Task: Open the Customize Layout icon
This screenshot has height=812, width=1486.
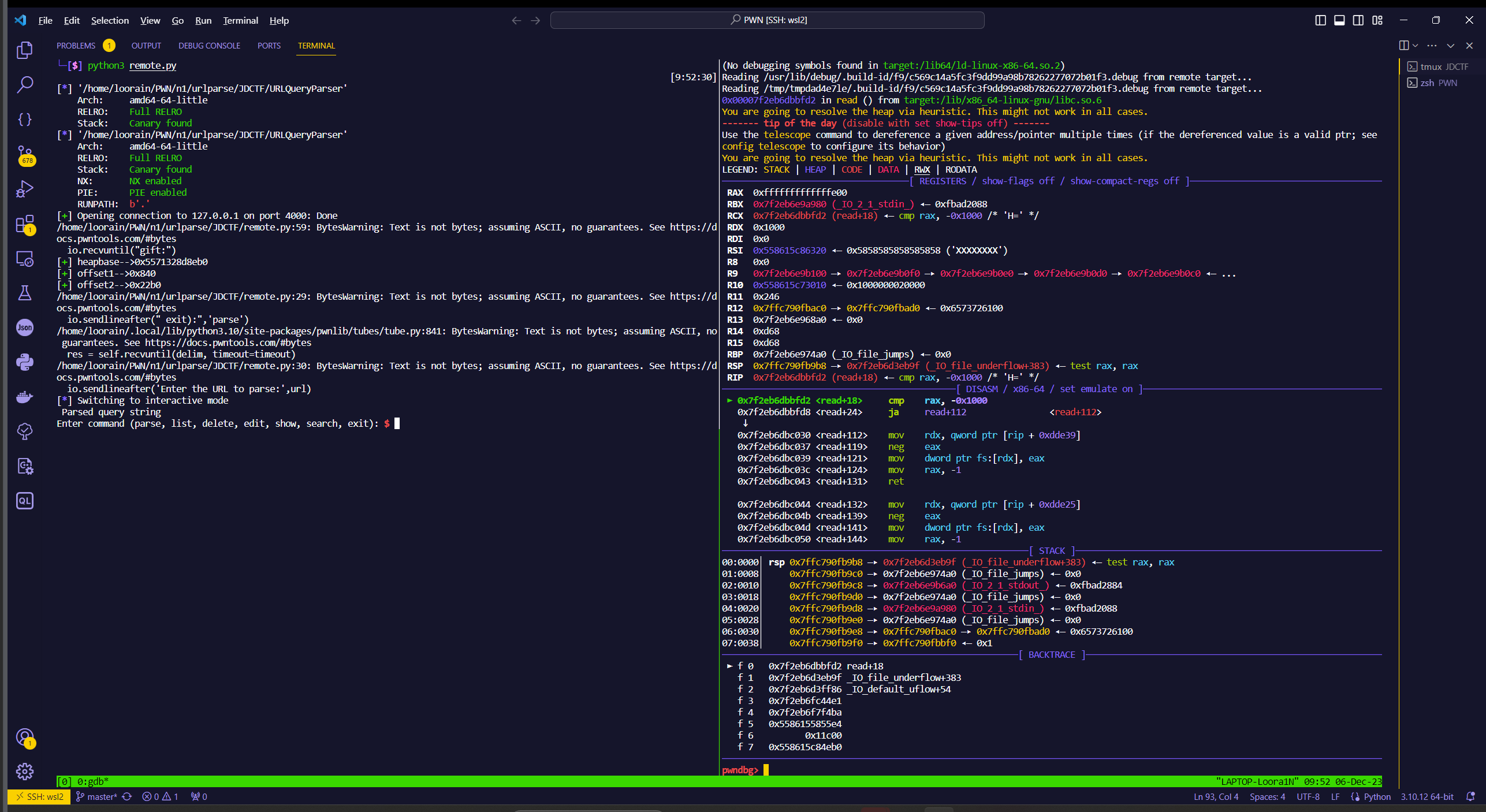Action: pyautogui.click(x=1377, y=20)
